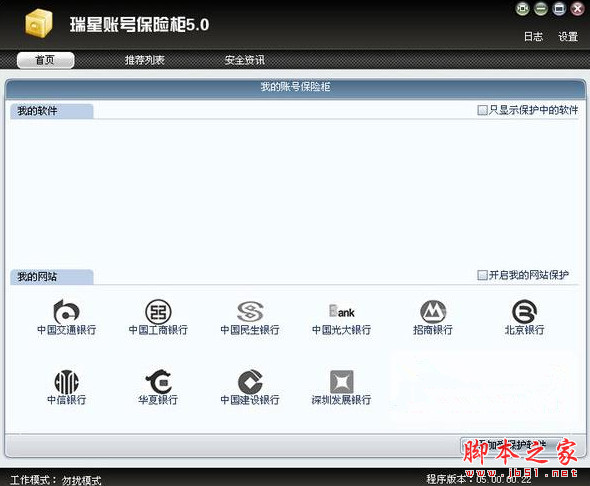The height and width of the screenshot is (486, 590).
Task: Click the yellow safe box logo
Action: tap(38, 24)
